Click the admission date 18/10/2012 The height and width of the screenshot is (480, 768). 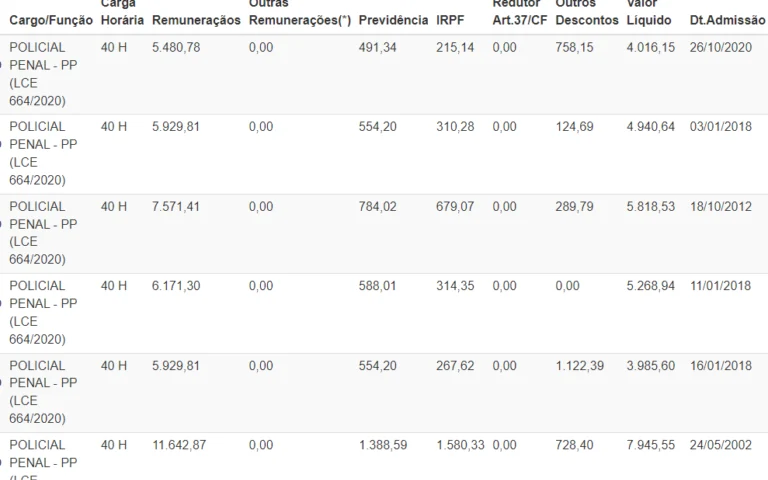pos(720,207)
